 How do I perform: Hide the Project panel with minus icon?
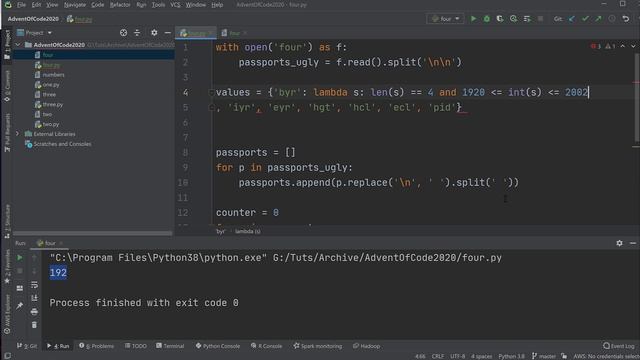pos(167,33)
